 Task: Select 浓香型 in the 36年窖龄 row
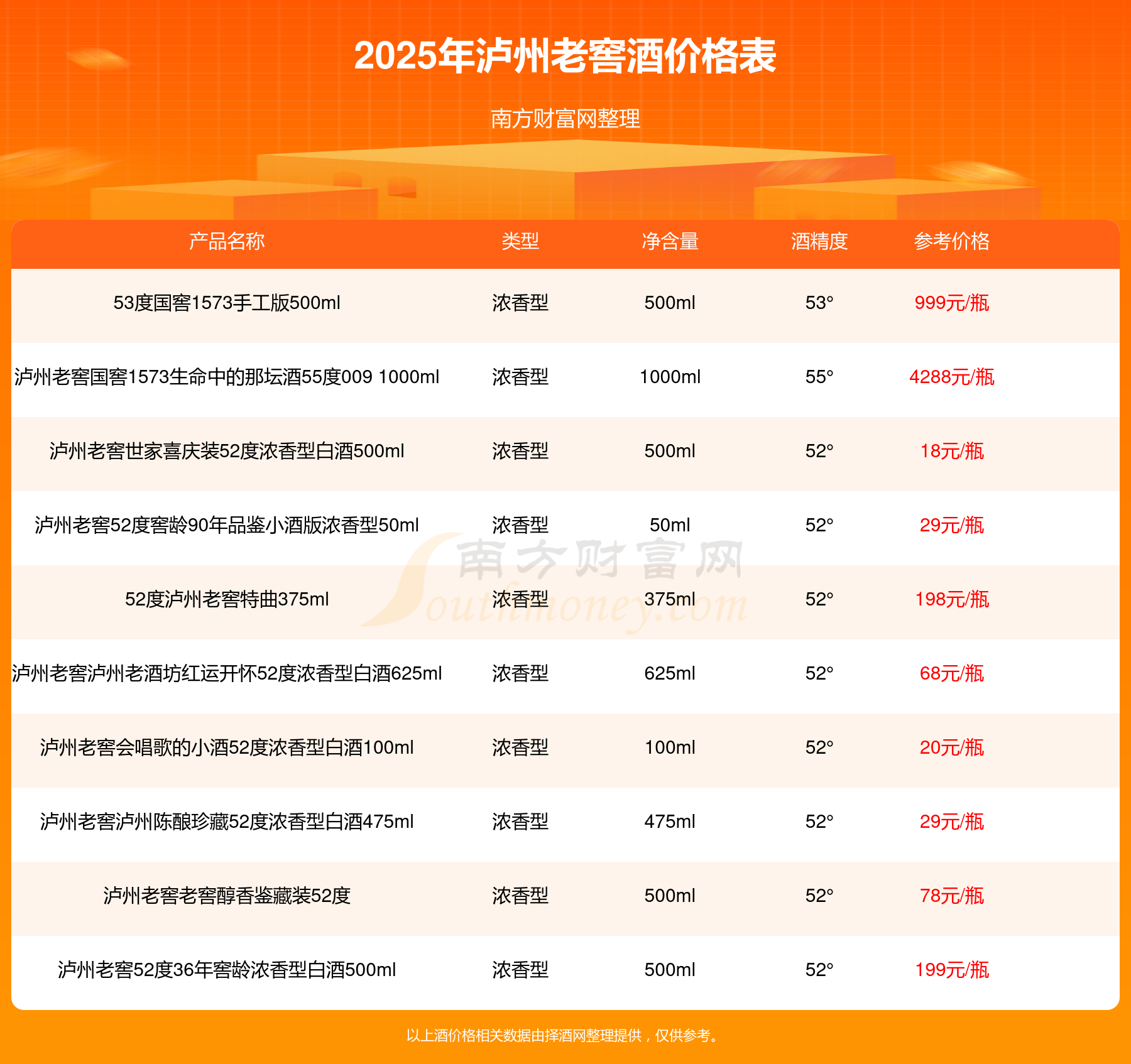[520, 970]
